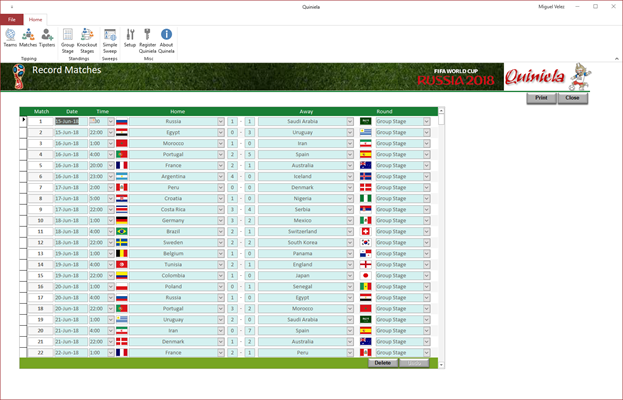
Task: Show Group Stage standings
Action: 68,41
